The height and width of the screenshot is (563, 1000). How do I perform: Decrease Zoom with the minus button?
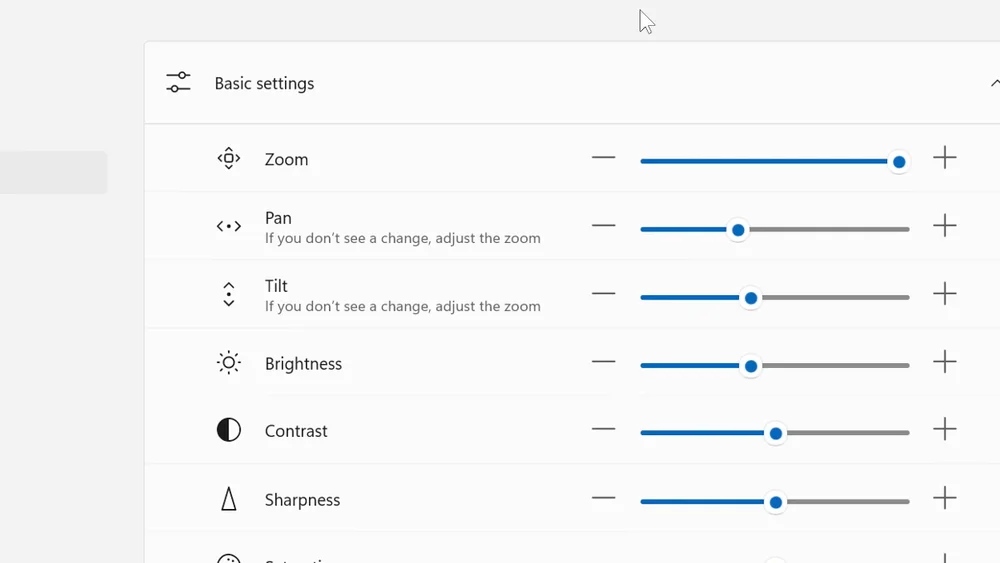click(x=603, y=158)
